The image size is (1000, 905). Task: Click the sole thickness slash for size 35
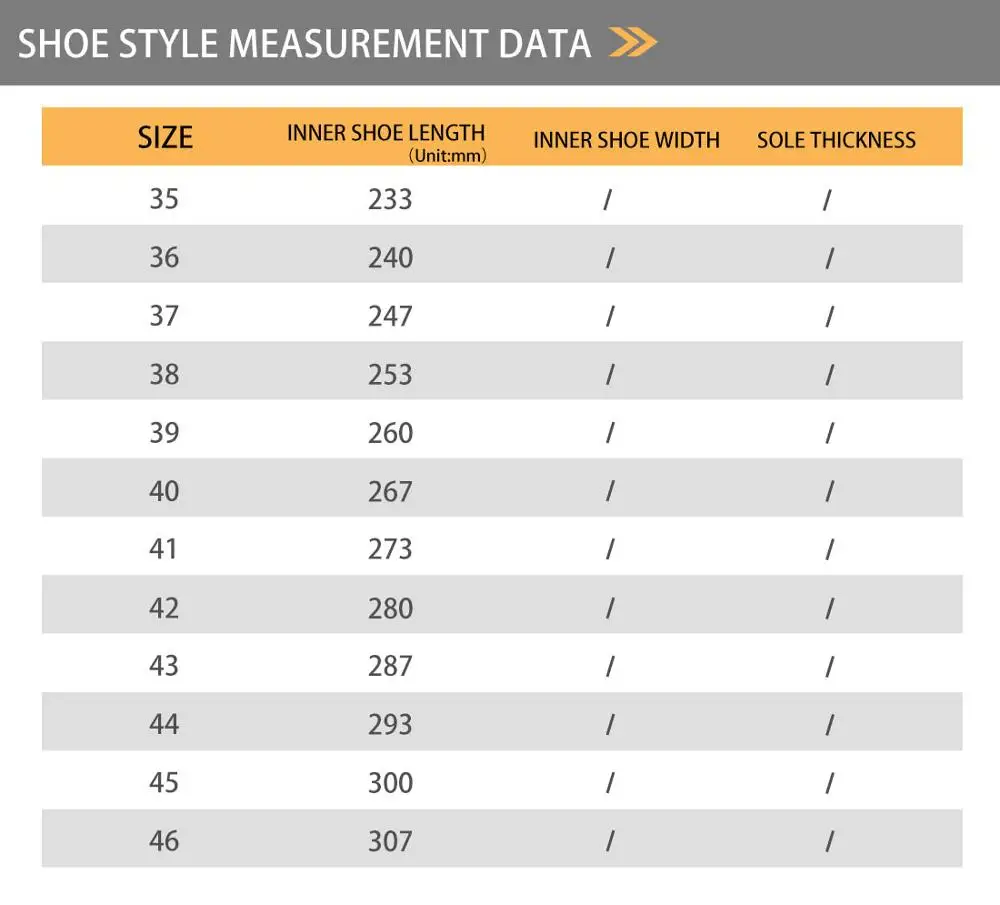tap(827, 200)
